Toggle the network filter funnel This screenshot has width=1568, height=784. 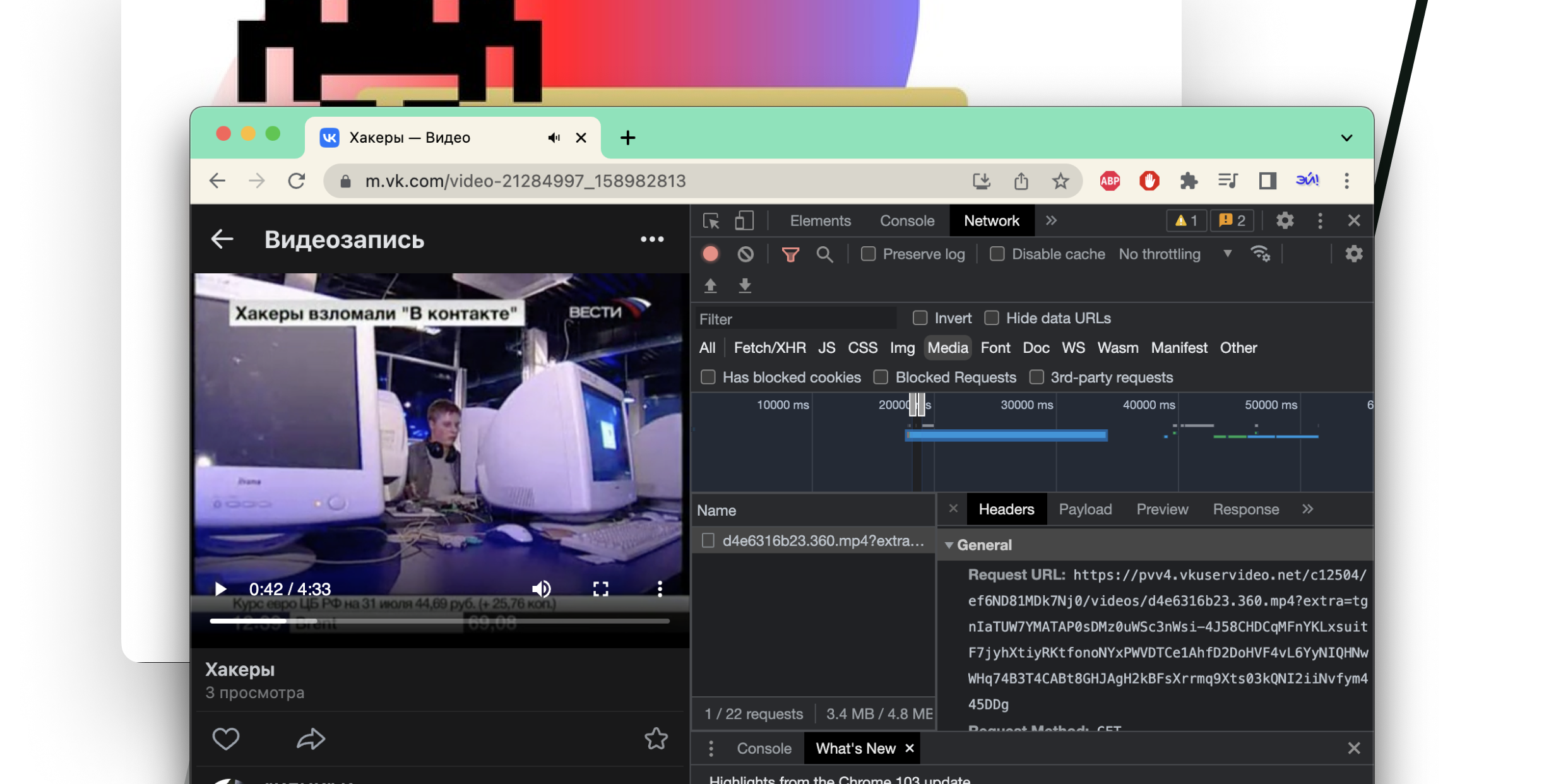(x=790, y=254)
